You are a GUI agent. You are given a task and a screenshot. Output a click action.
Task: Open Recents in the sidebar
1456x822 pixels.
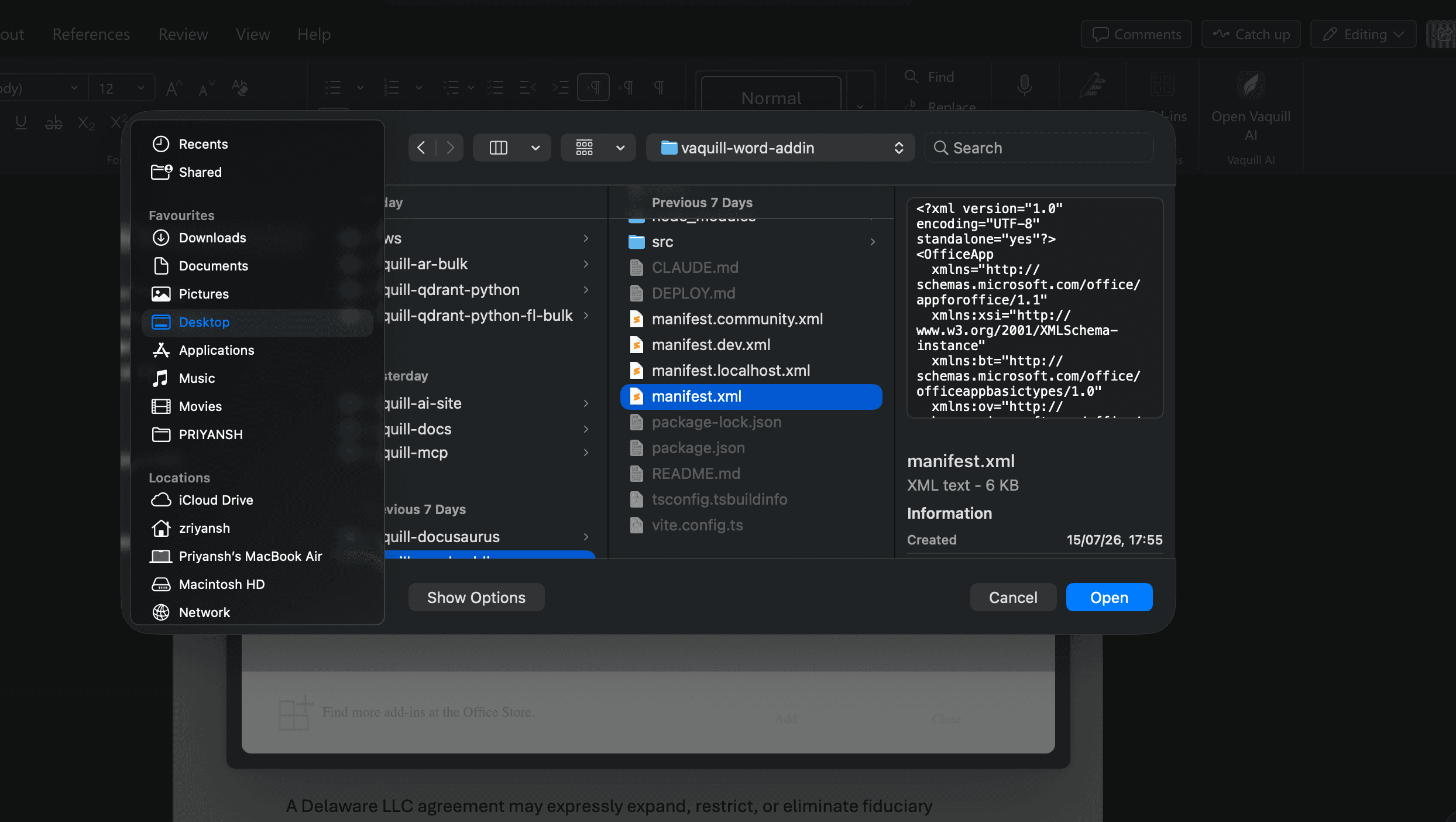pos(257,144)
